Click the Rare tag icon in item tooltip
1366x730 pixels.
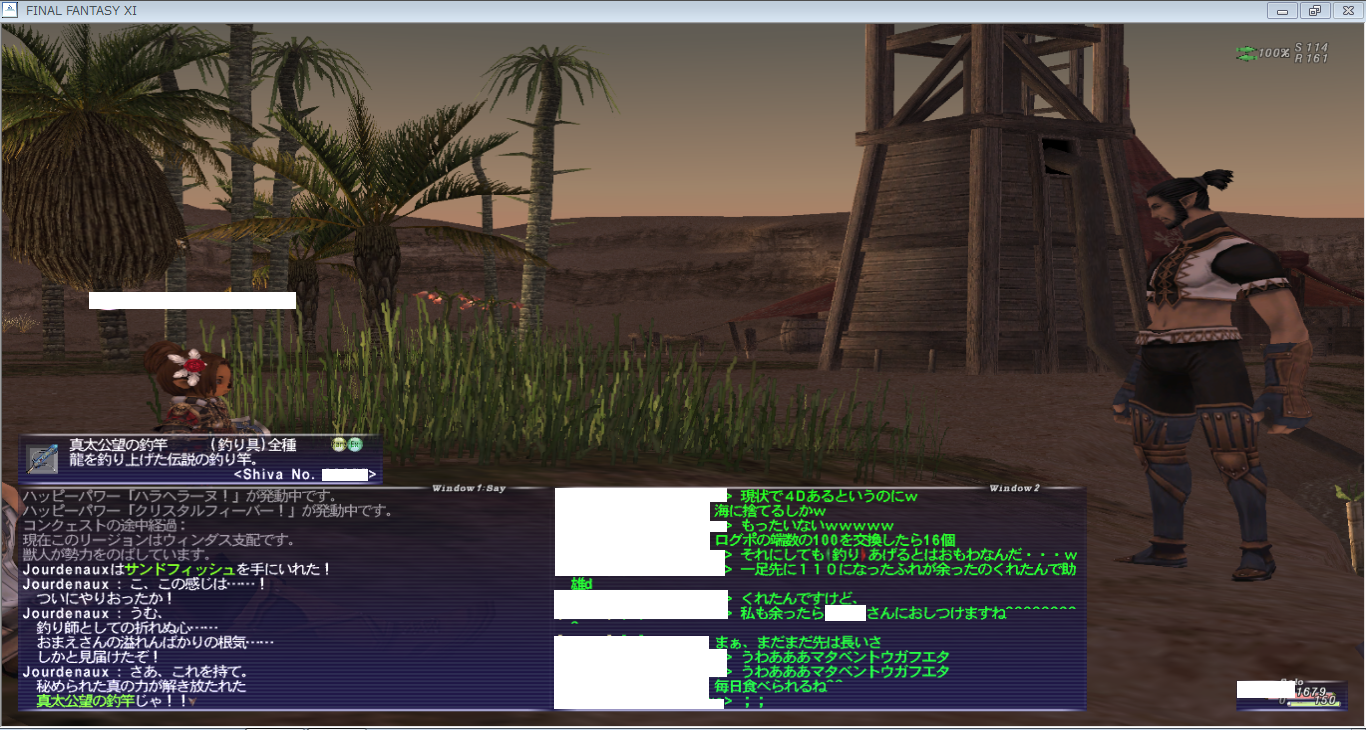tap(339, 445)
